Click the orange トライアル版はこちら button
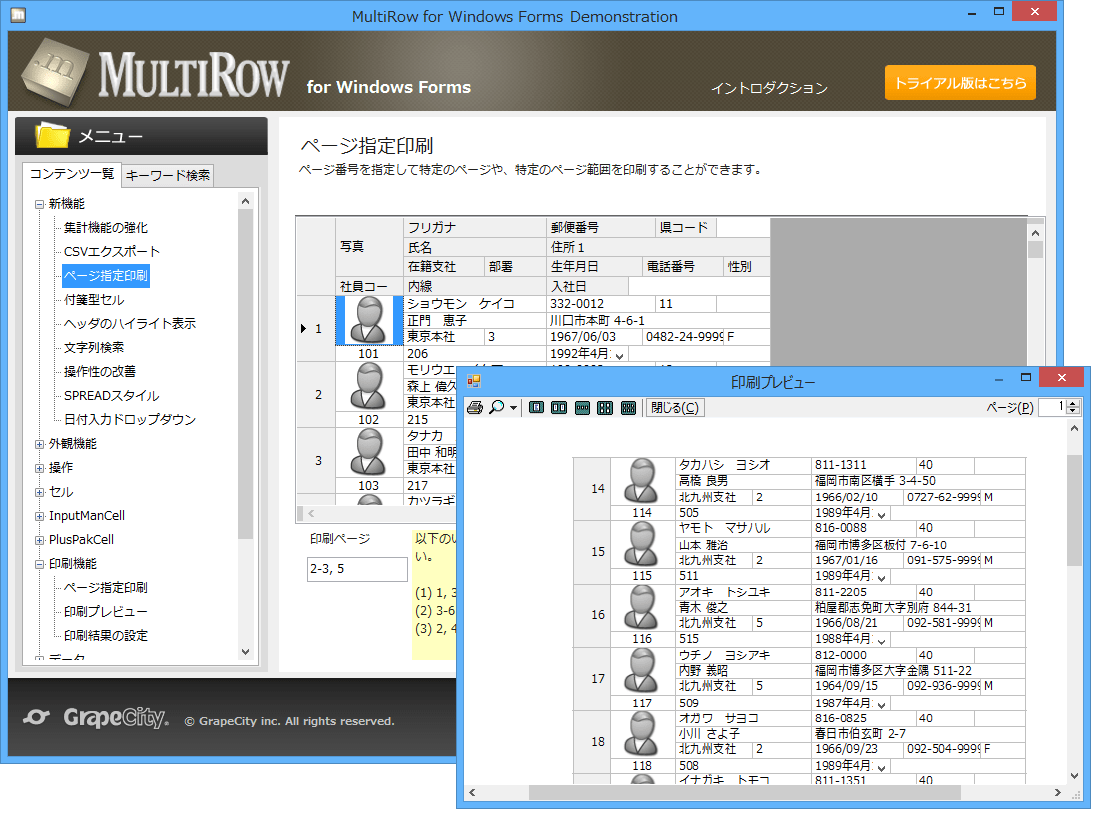Screen dimensions: 1094x816 pyautogui.click(x=960, y=82)
